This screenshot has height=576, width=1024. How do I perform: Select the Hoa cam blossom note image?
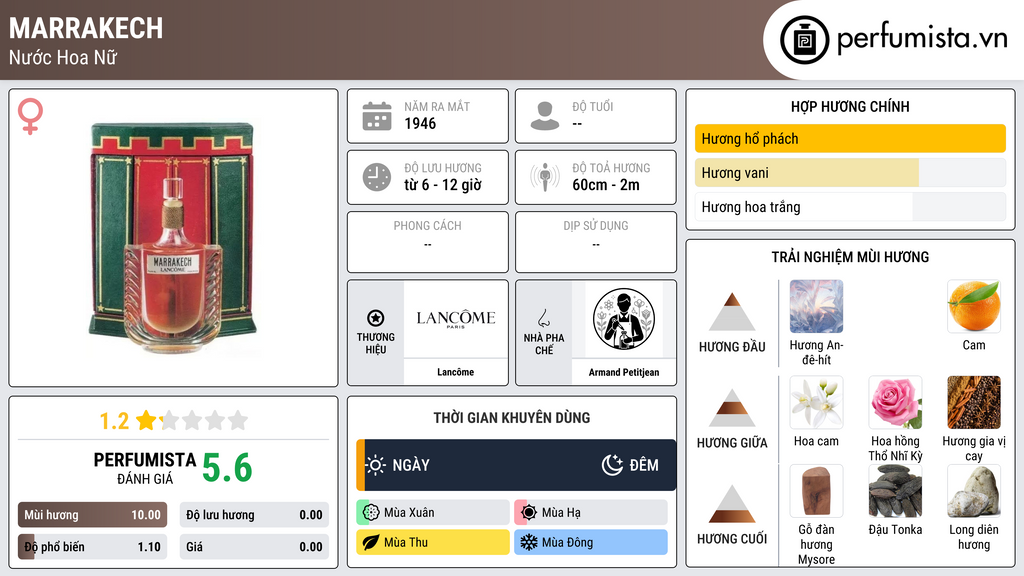(x=816, y=403)
